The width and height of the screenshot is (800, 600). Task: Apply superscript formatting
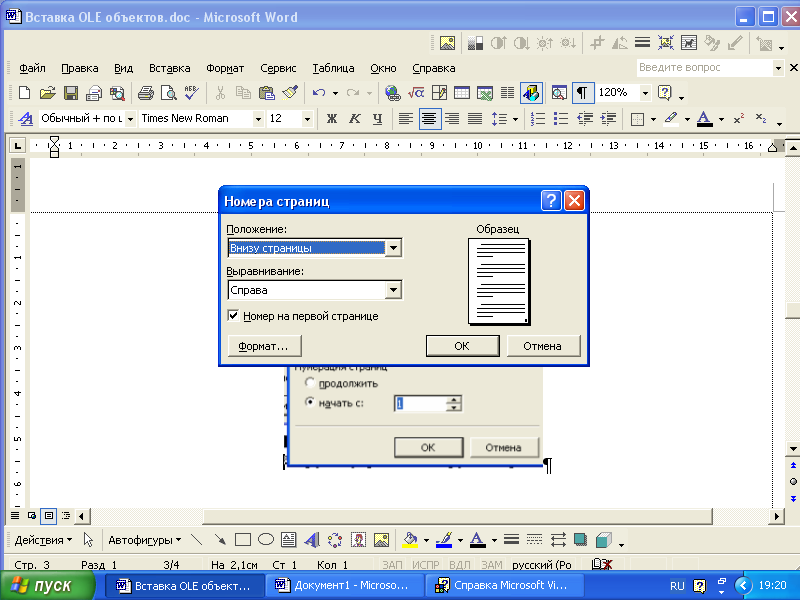(738, 119)
